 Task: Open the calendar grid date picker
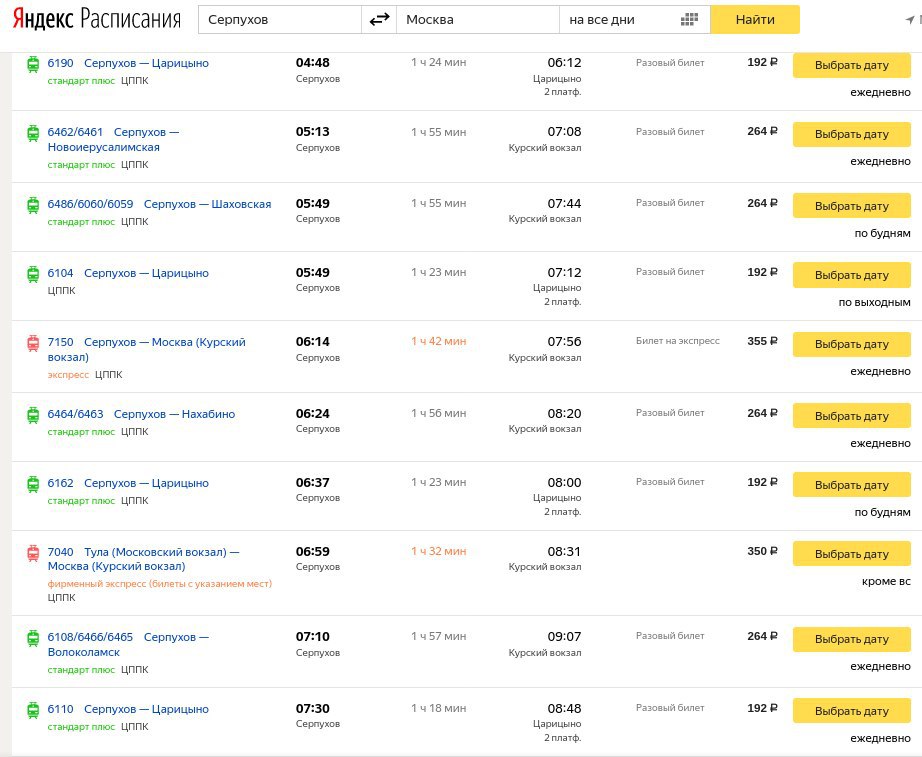coord(689,19)
